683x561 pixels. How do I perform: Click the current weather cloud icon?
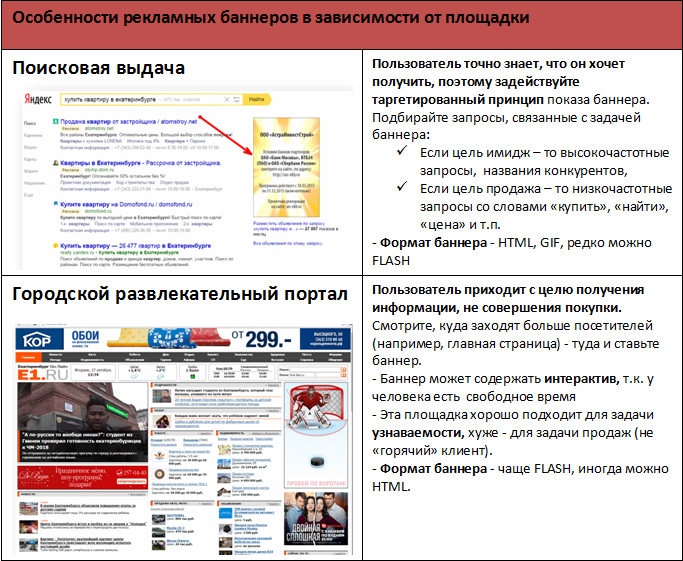coord(135,376)
